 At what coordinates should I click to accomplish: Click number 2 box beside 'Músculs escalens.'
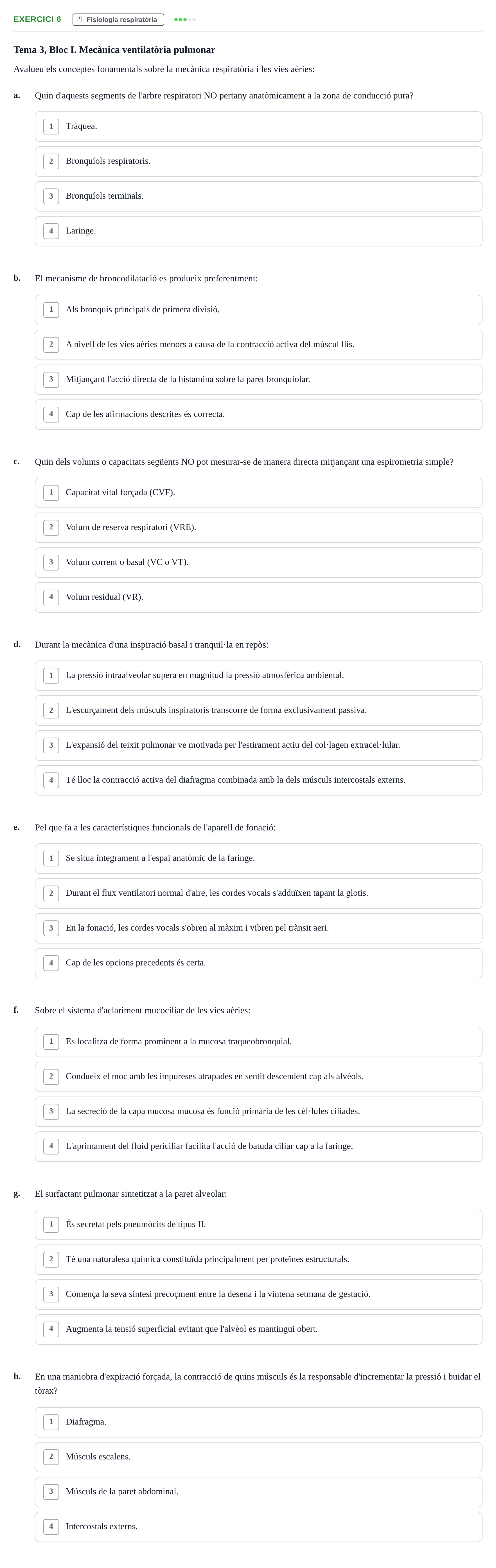[x=51, y=1457]
